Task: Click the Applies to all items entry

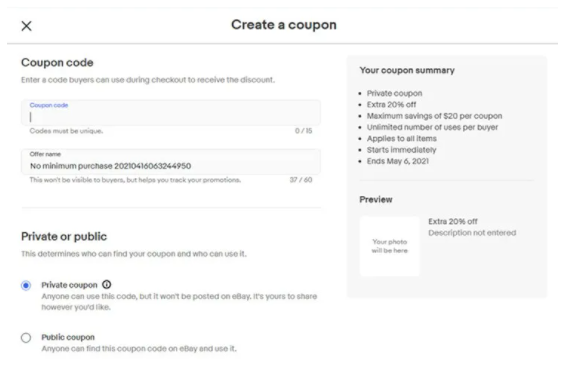Action: (x=401, y=138)
